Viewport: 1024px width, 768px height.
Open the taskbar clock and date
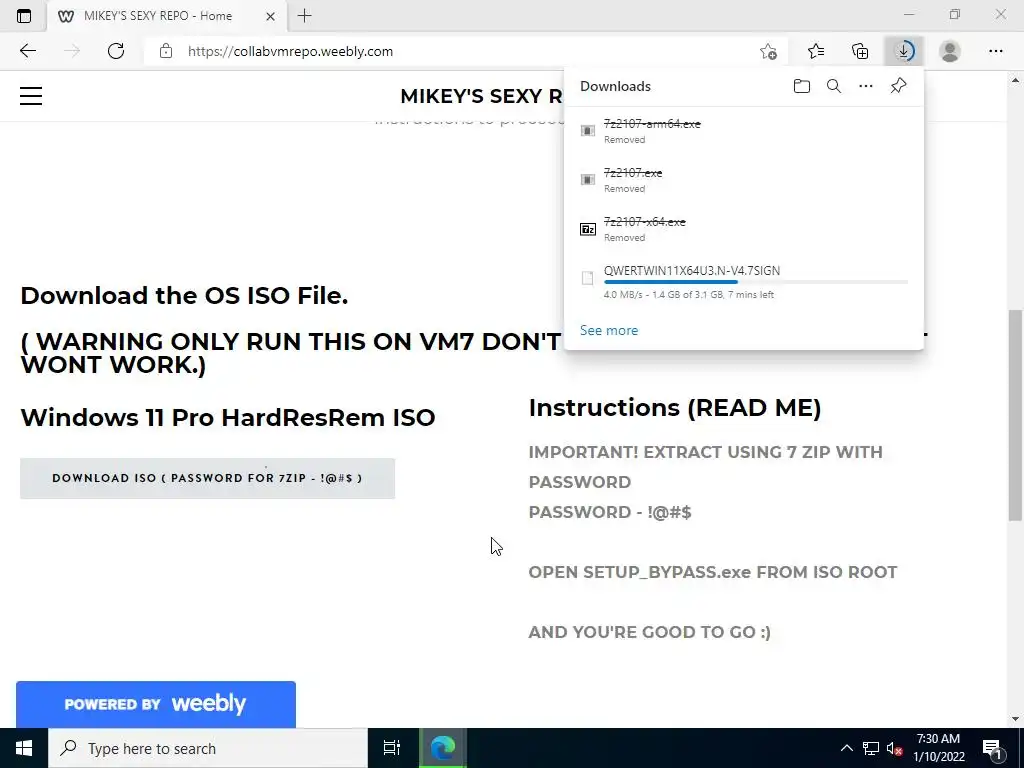pyautogui.click(x=938, y=748)
